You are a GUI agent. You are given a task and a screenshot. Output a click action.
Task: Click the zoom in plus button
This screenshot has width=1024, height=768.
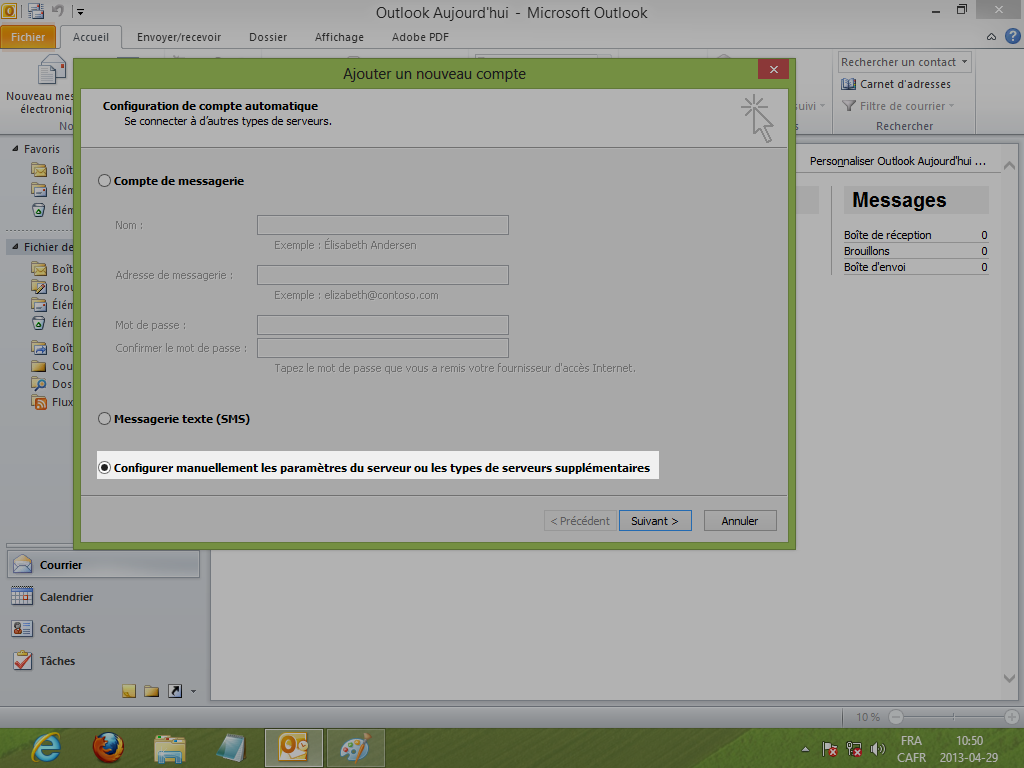pyautogui.click(x=1012, y=717)
